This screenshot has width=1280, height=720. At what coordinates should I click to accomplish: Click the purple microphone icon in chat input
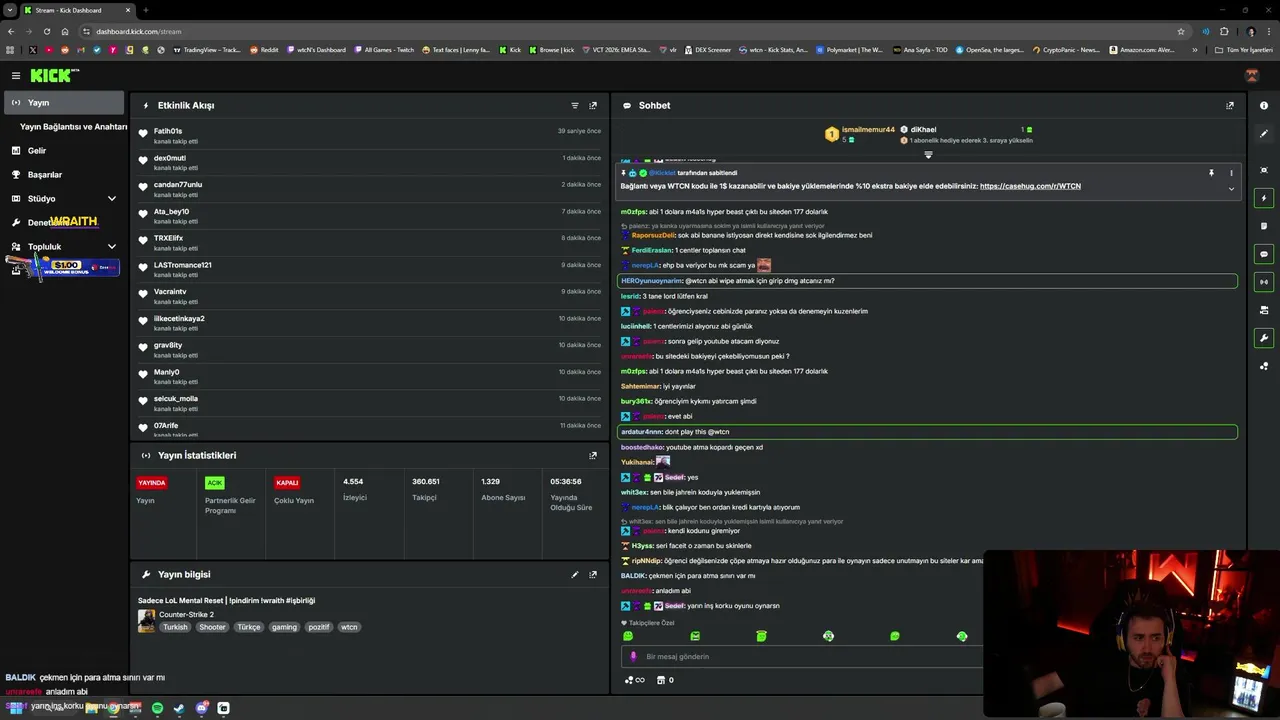633,657
